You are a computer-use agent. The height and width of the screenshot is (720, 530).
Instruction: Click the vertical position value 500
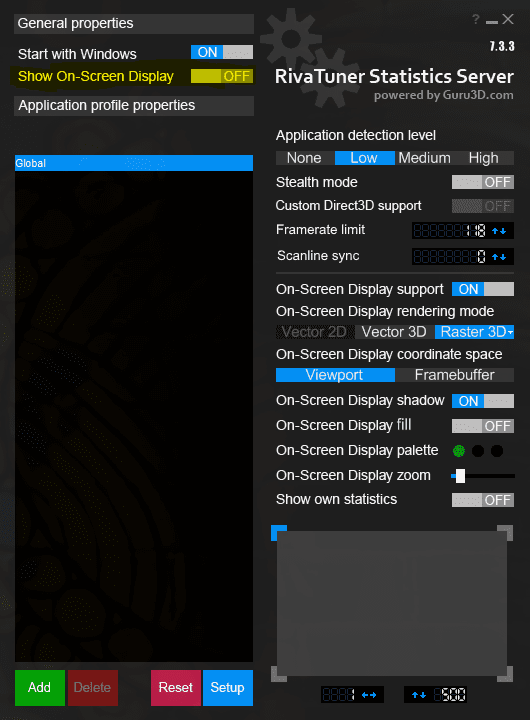point(450,695)
